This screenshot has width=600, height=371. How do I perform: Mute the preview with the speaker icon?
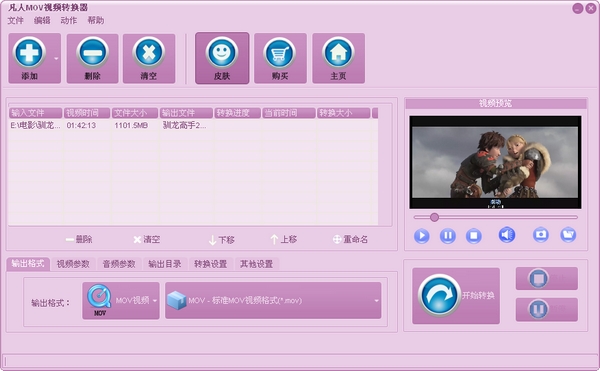(x=507, y=235)
